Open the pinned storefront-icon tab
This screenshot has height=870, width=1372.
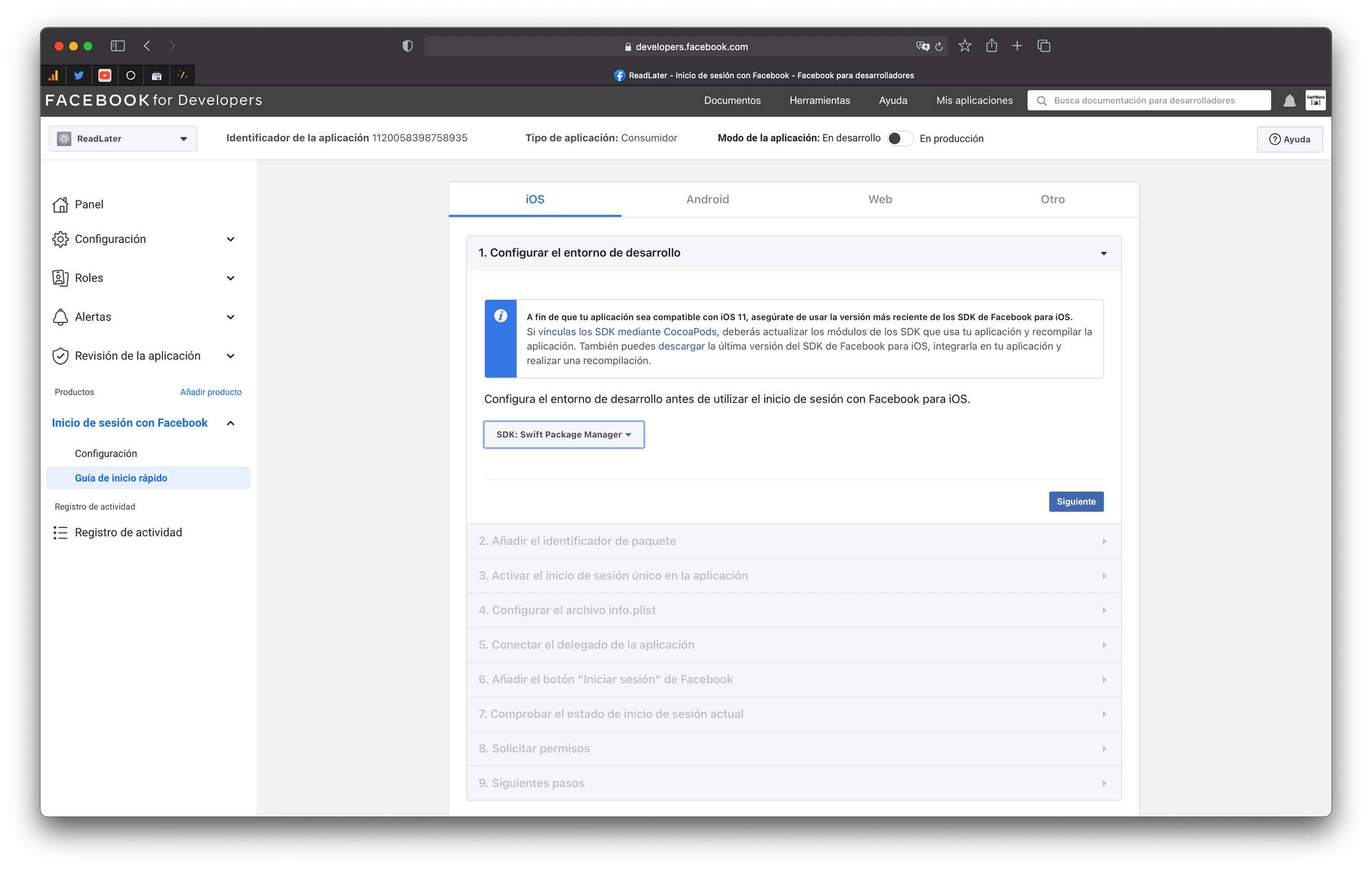(156, 75)
